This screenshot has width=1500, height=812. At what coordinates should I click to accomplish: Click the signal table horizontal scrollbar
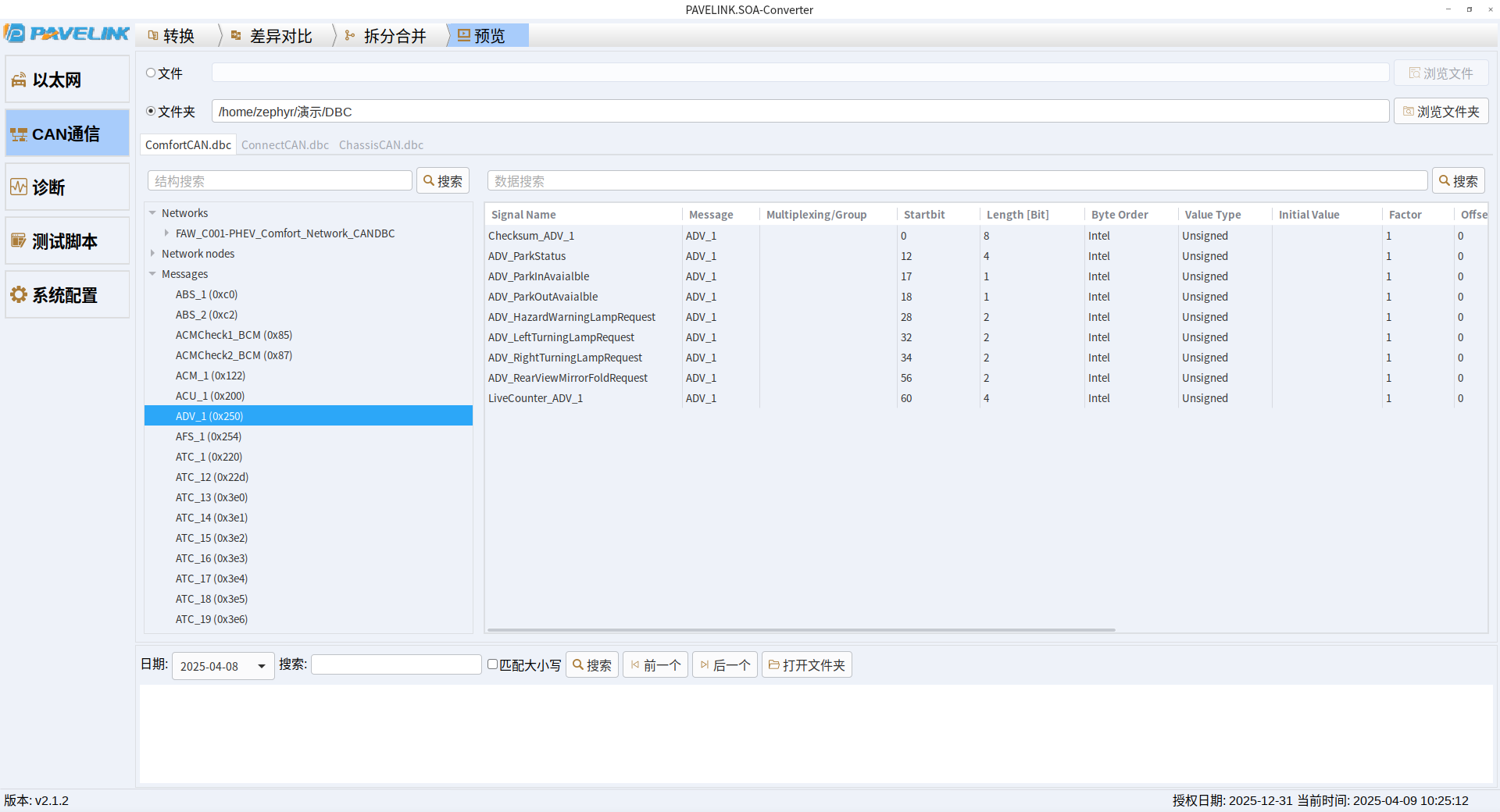click(x=801, y=629)
